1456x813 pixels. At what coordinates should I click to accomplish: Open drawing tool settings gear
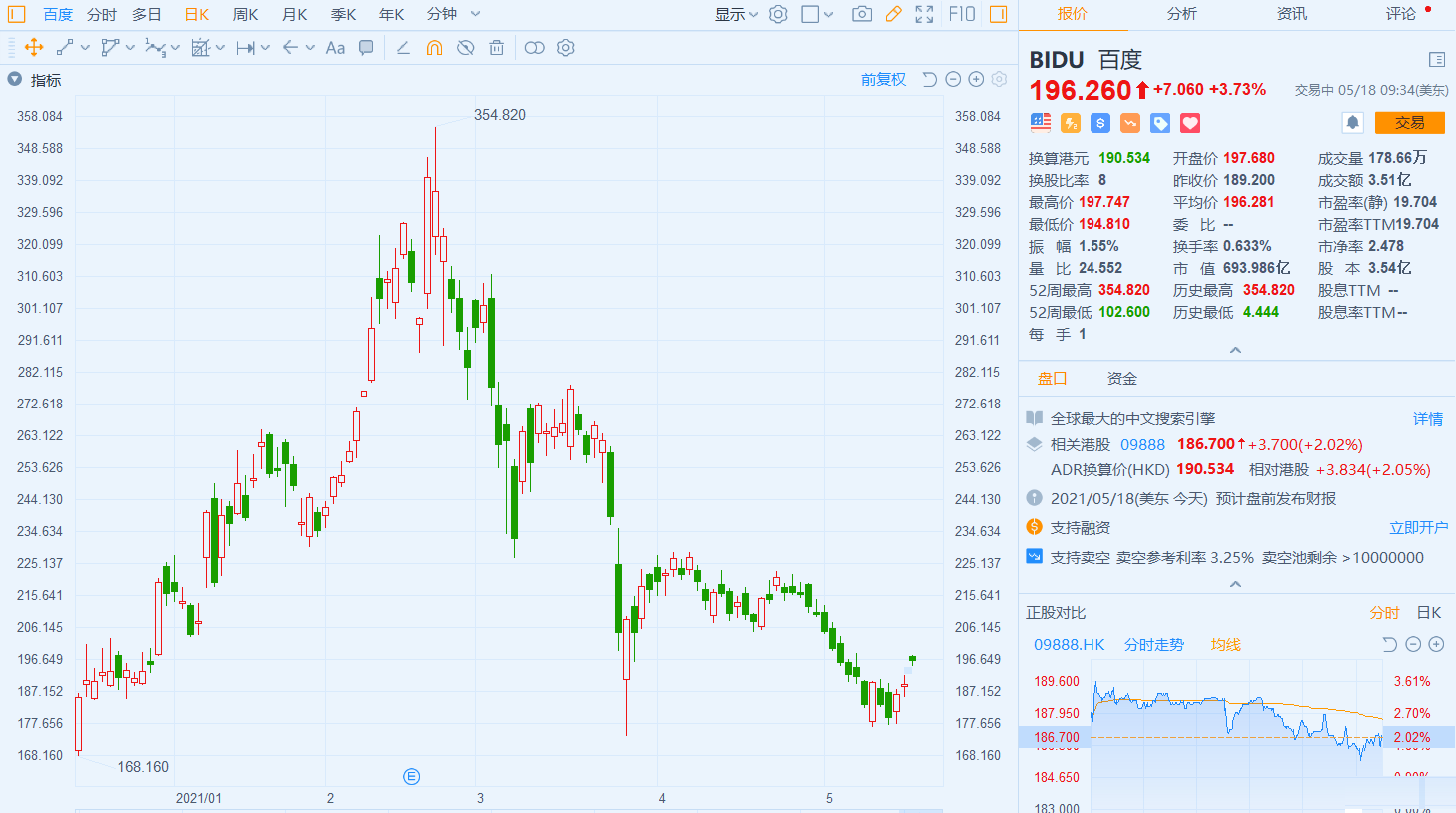point(566,47)
